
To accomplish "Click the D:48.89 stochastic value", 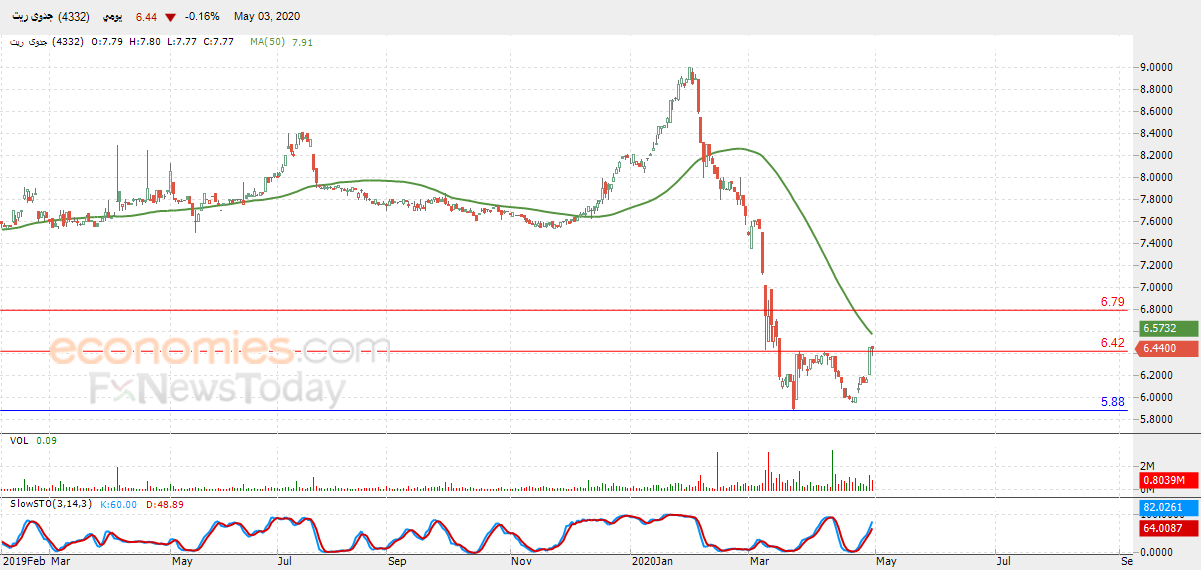I will coord(163,504).
